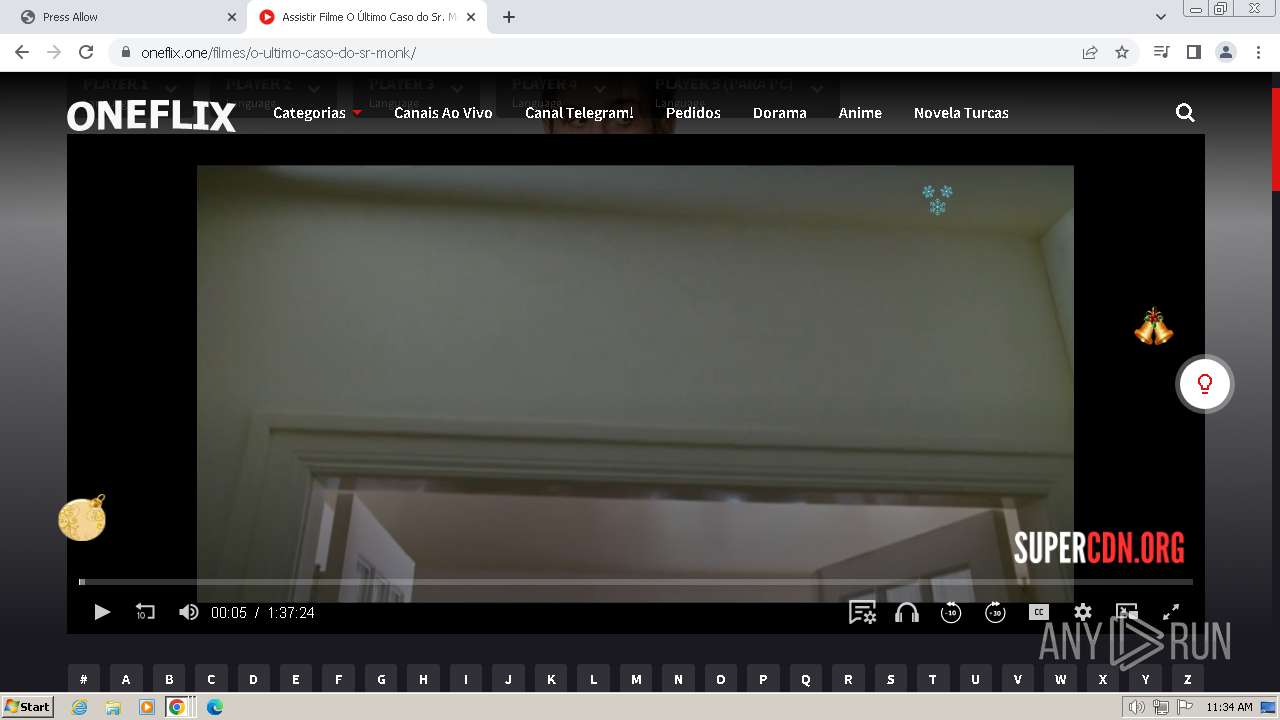Viewport: 1280px width, 720px height.
Task: Mute the player volume
Action: tap(188, 612)
